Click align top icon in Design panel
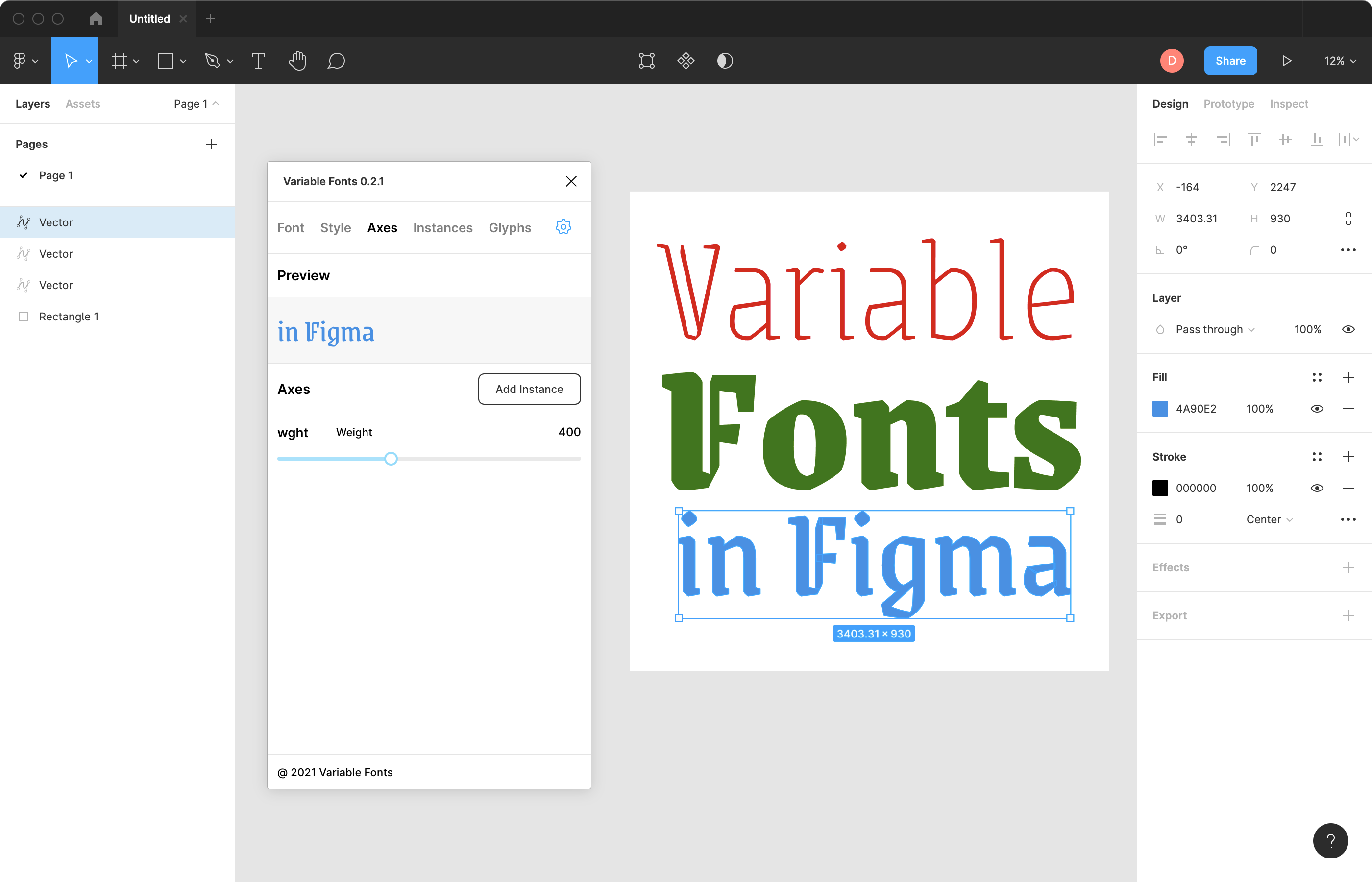 (1254, 139)
